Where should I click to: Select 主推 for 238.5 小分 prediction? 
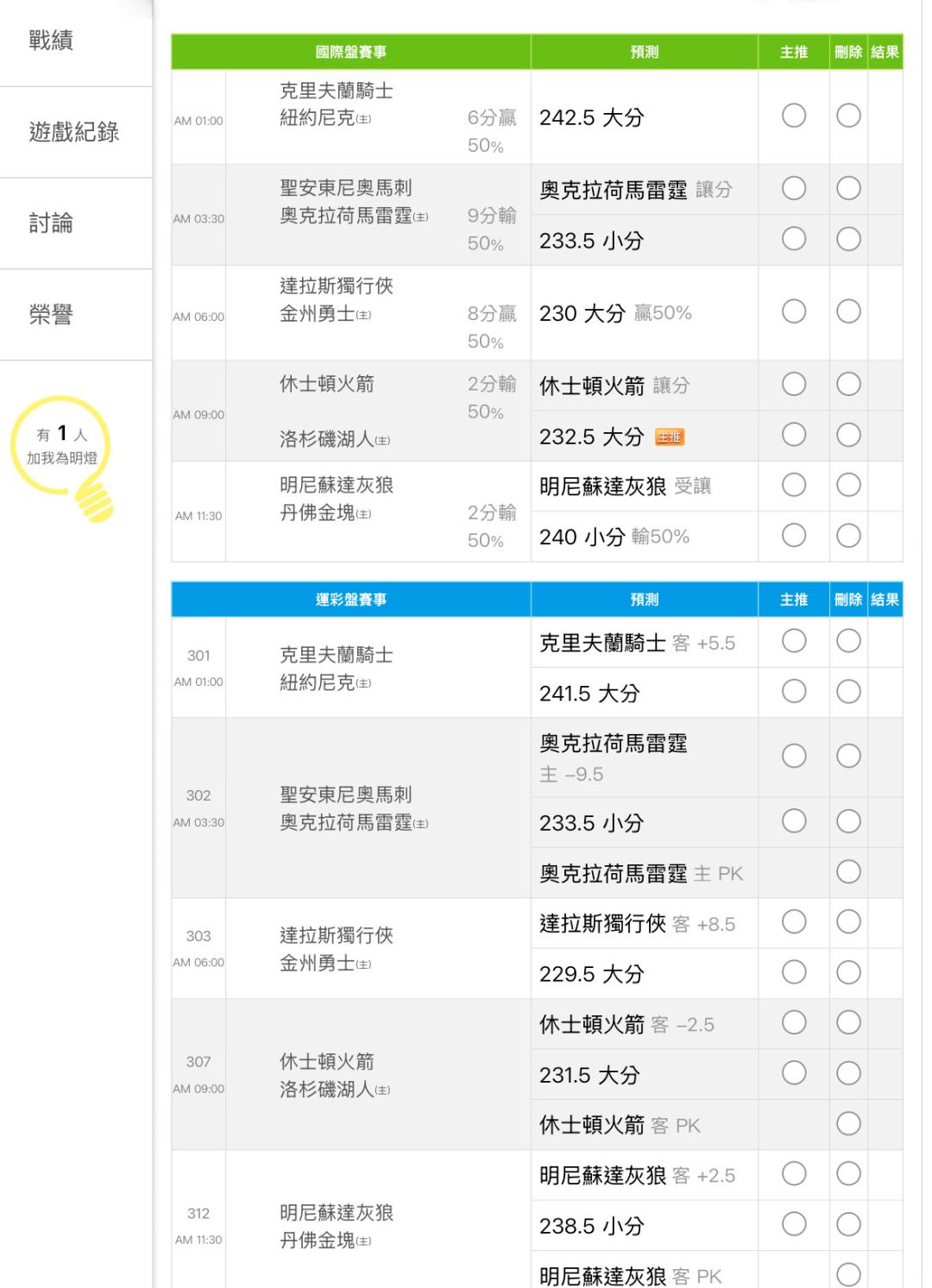(x=794, y=1224)
